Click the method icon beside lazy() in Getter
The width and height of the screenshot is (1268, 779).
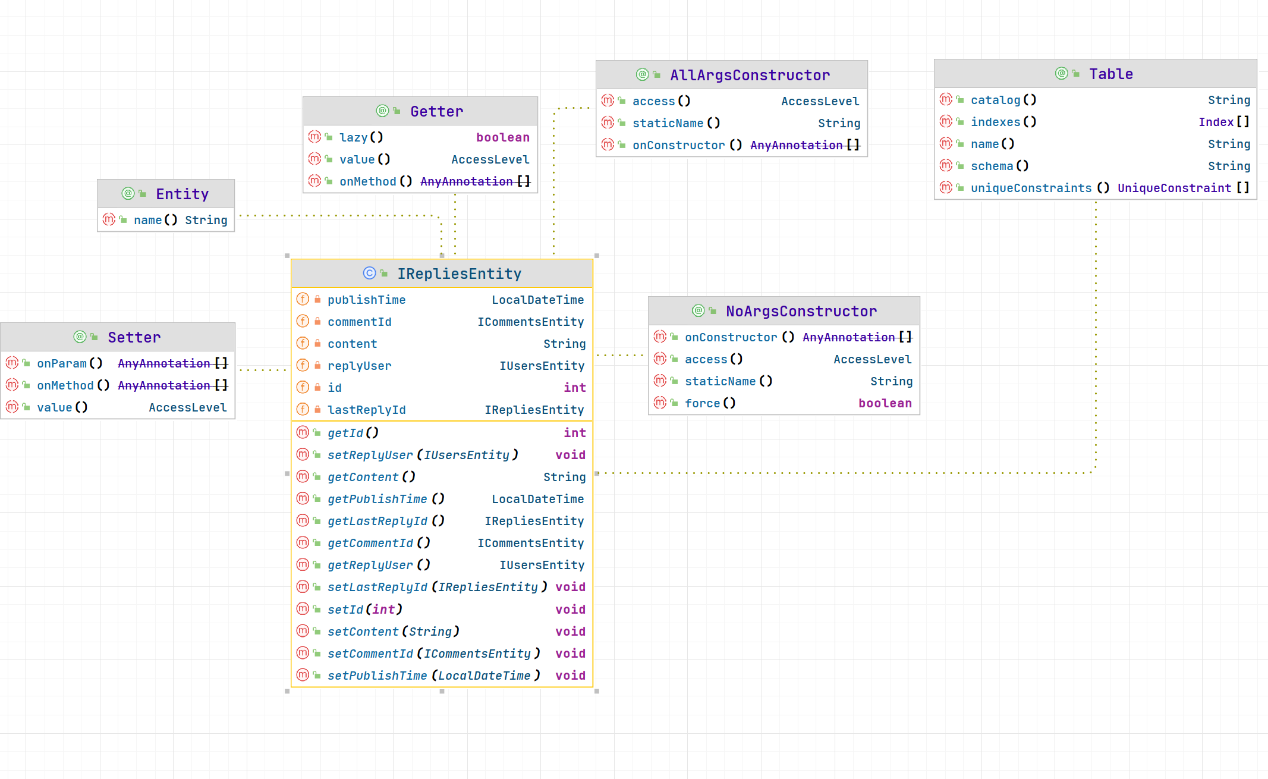314,137
